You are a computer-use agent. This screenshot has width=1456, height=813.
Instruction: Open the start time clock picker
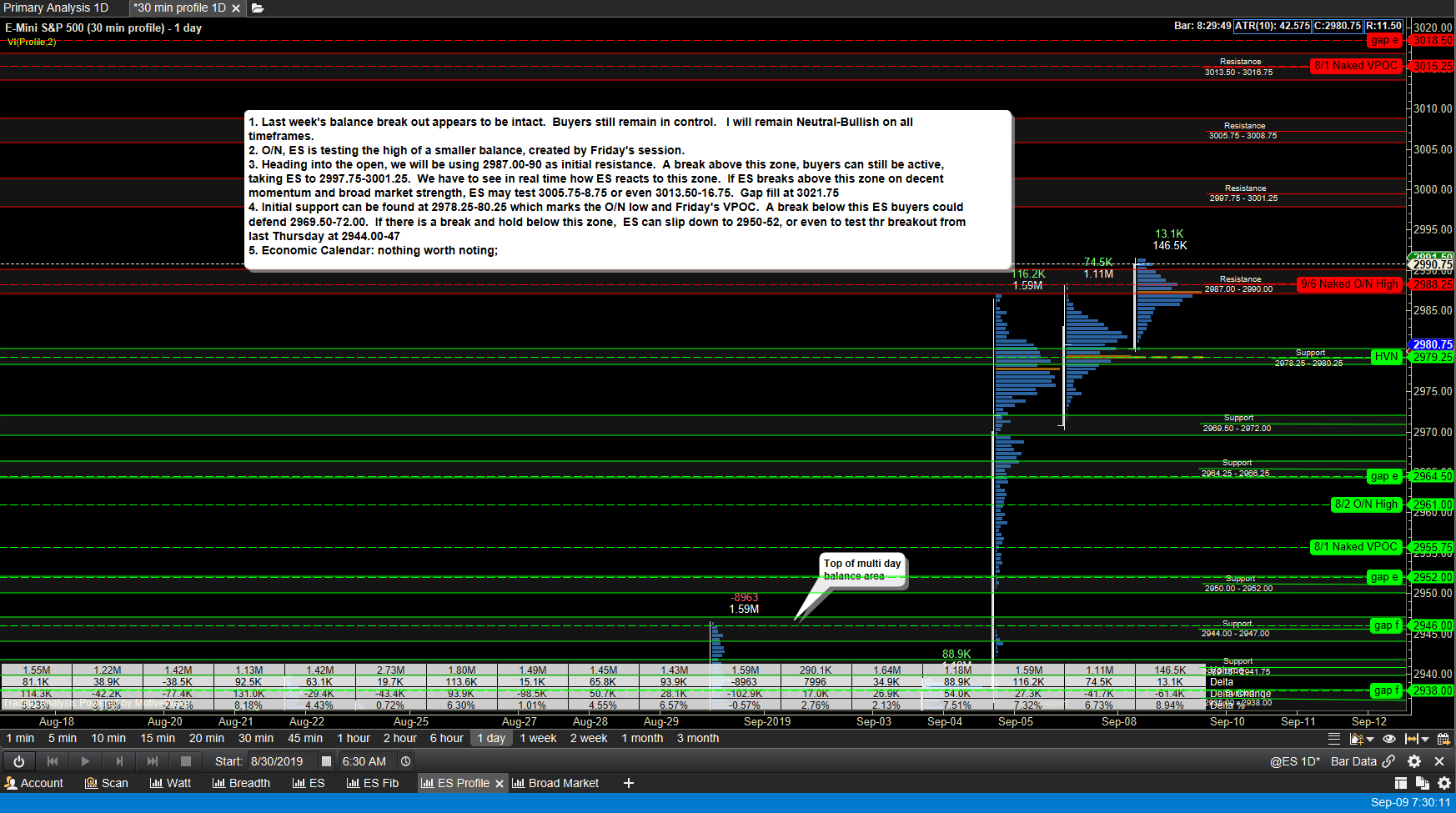(405, 761)
